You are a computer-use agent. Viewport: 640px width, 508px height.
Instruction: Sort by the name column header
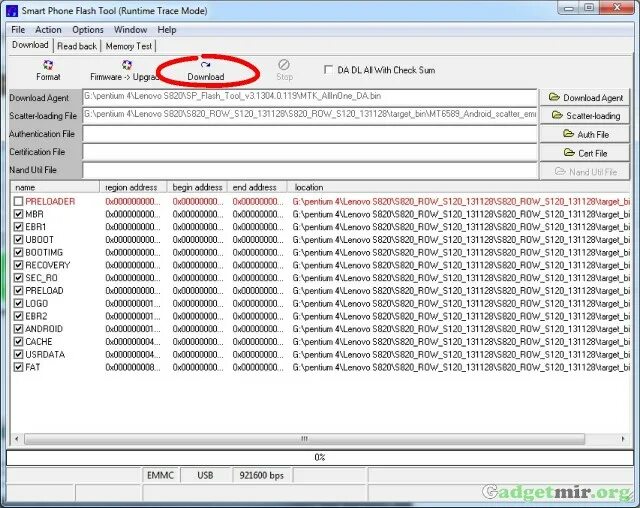coord(55,187)
